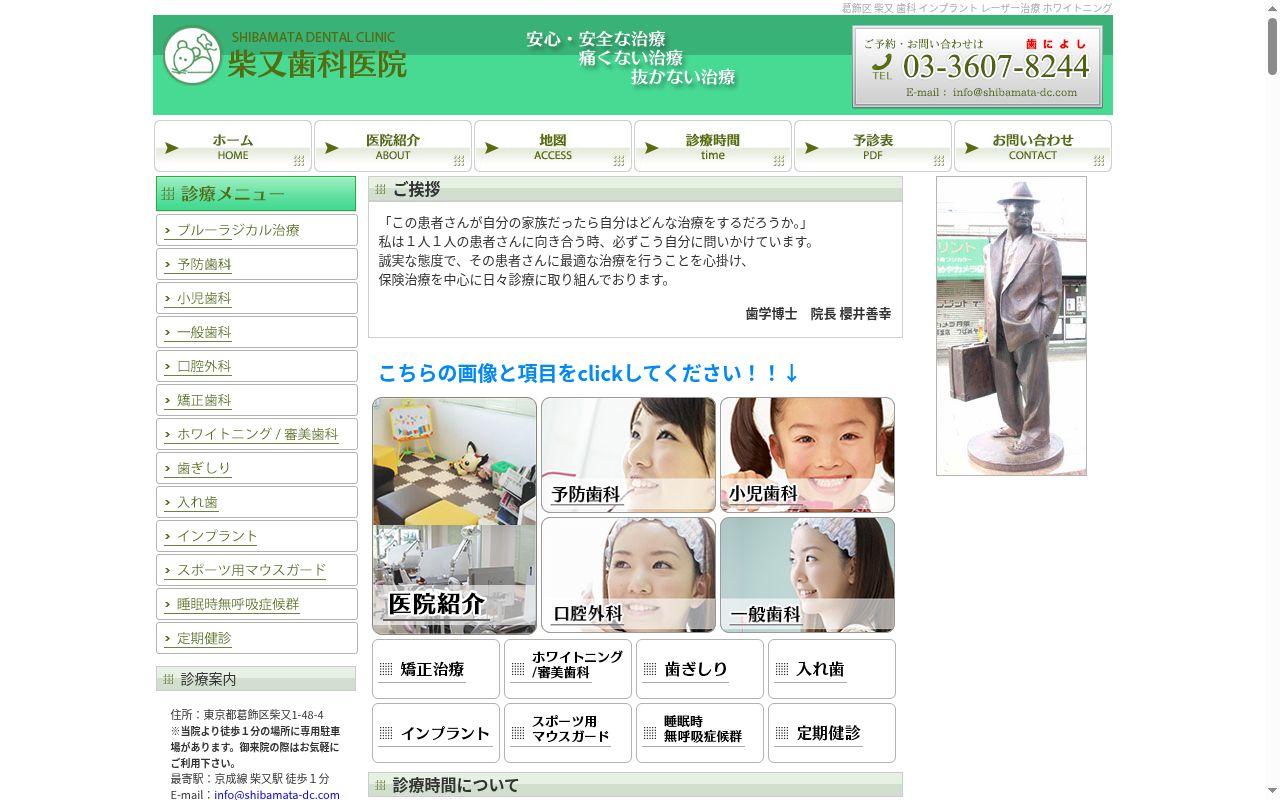Select 予防歯科 in the sidebar menu
Image resolution: width=1280 pixels, height=800 pixels.
pos(257,264)
